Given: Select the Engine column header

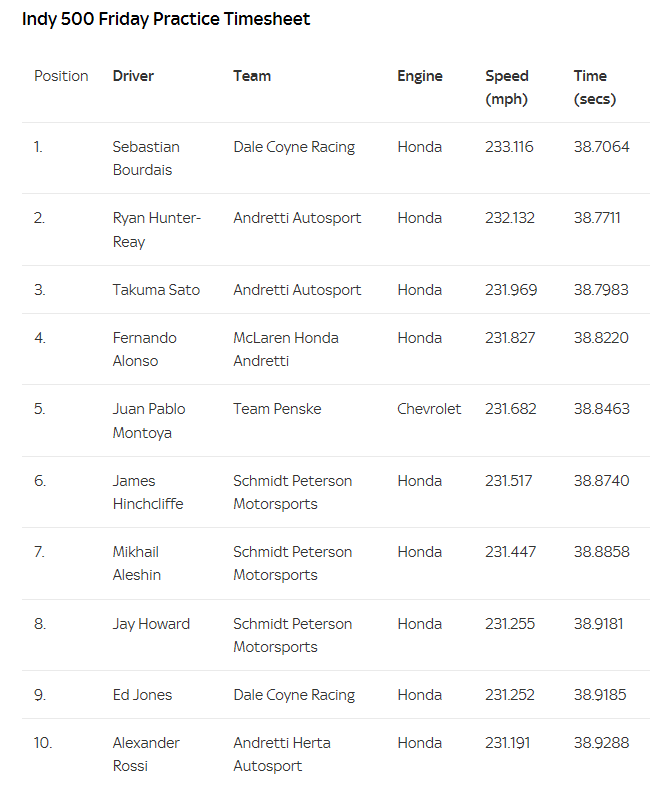Looking at the screenshot, I should 419,76.
